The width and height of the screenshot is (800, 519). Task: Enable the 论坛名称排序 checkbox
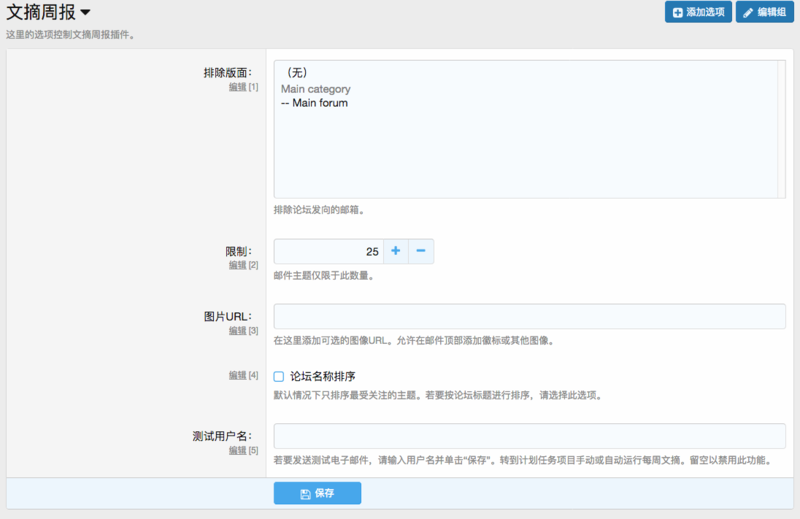point(279,377)
